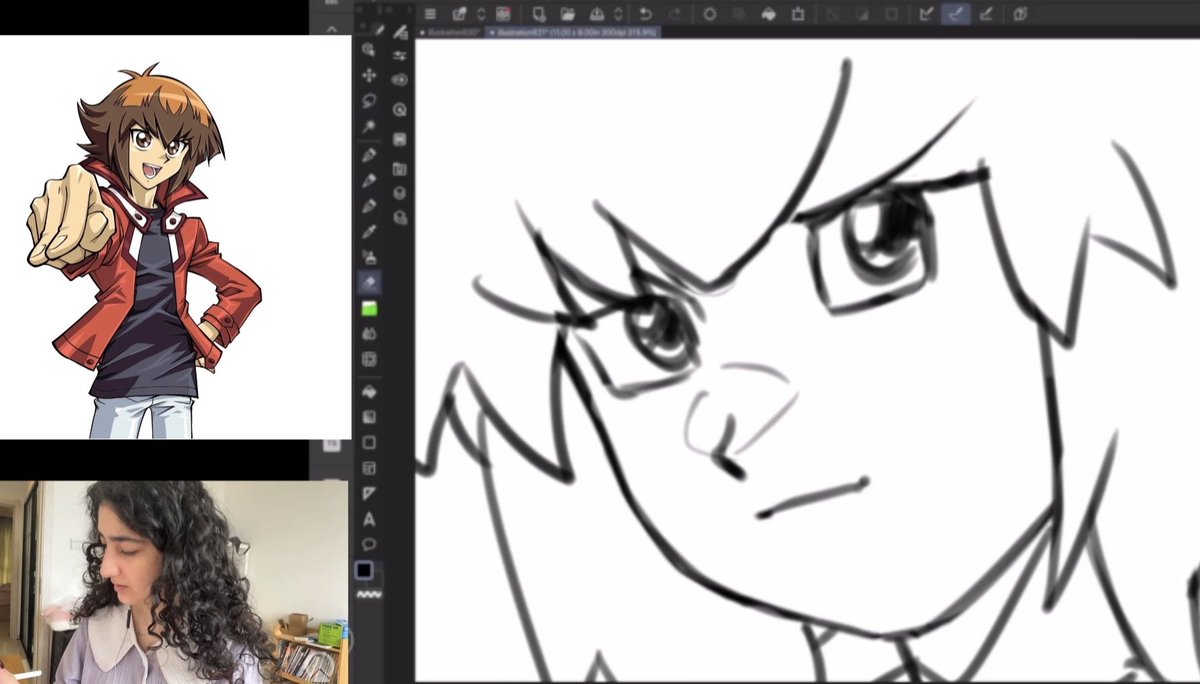The height and width of the screenshot is (684, 1200).
Task: Expand the save options arrows
Action: (617, 14)
